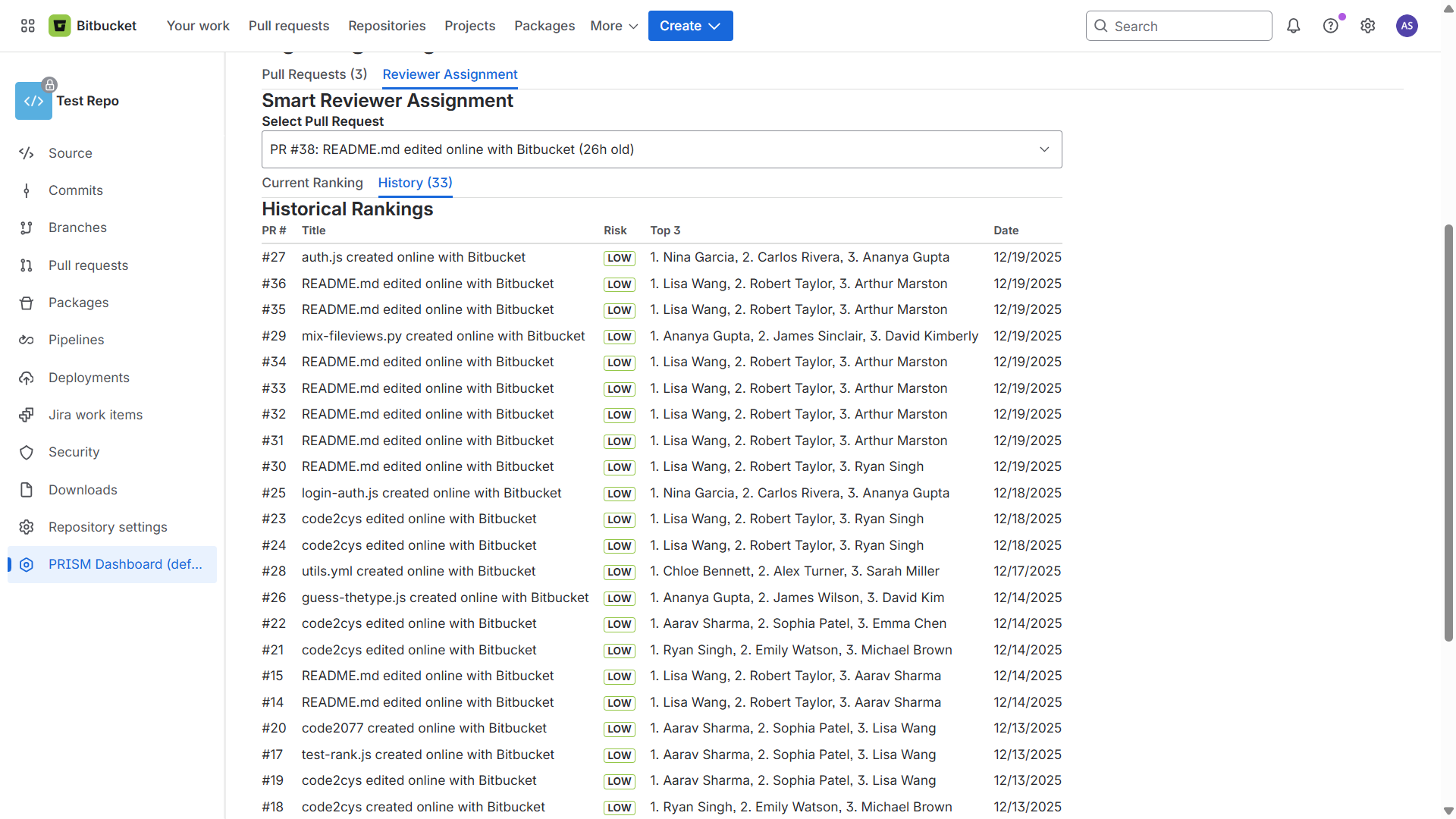Screen dimensions: 1456x819
Task: Click the AS profile avatar
Action: click(1407, 26)
